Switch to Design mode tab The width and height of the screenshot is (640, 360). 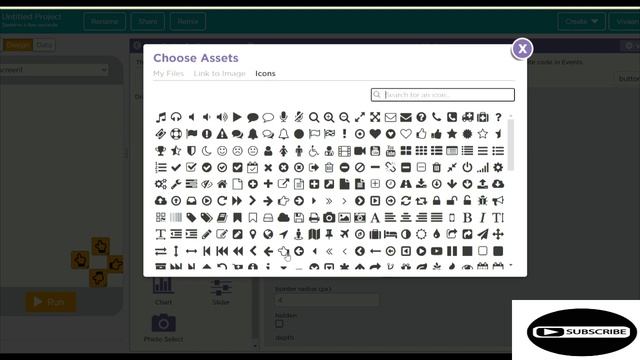[18, 45]
